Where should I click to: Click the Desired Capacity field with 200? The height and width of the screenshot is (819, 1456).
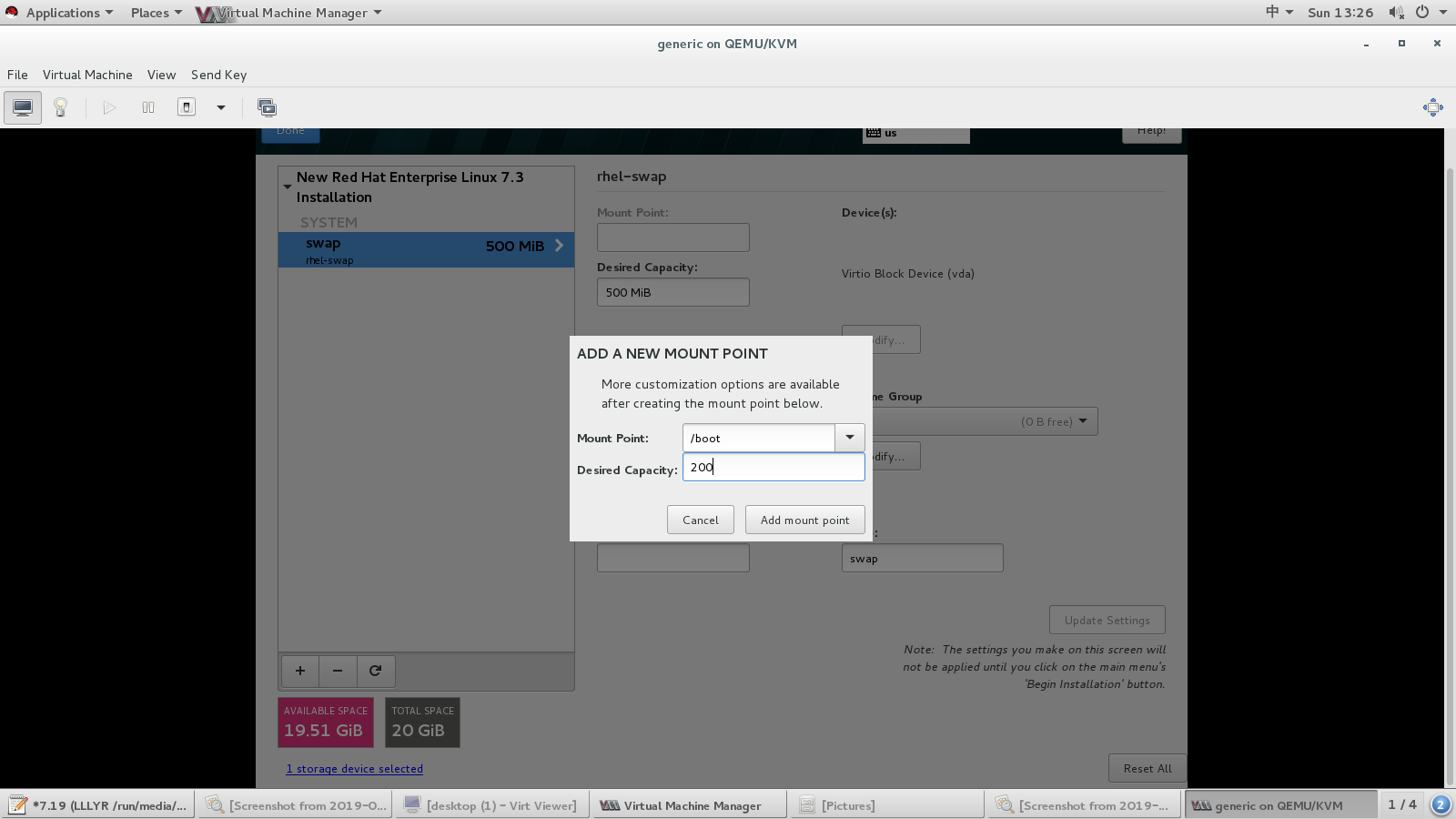point(773,467)
